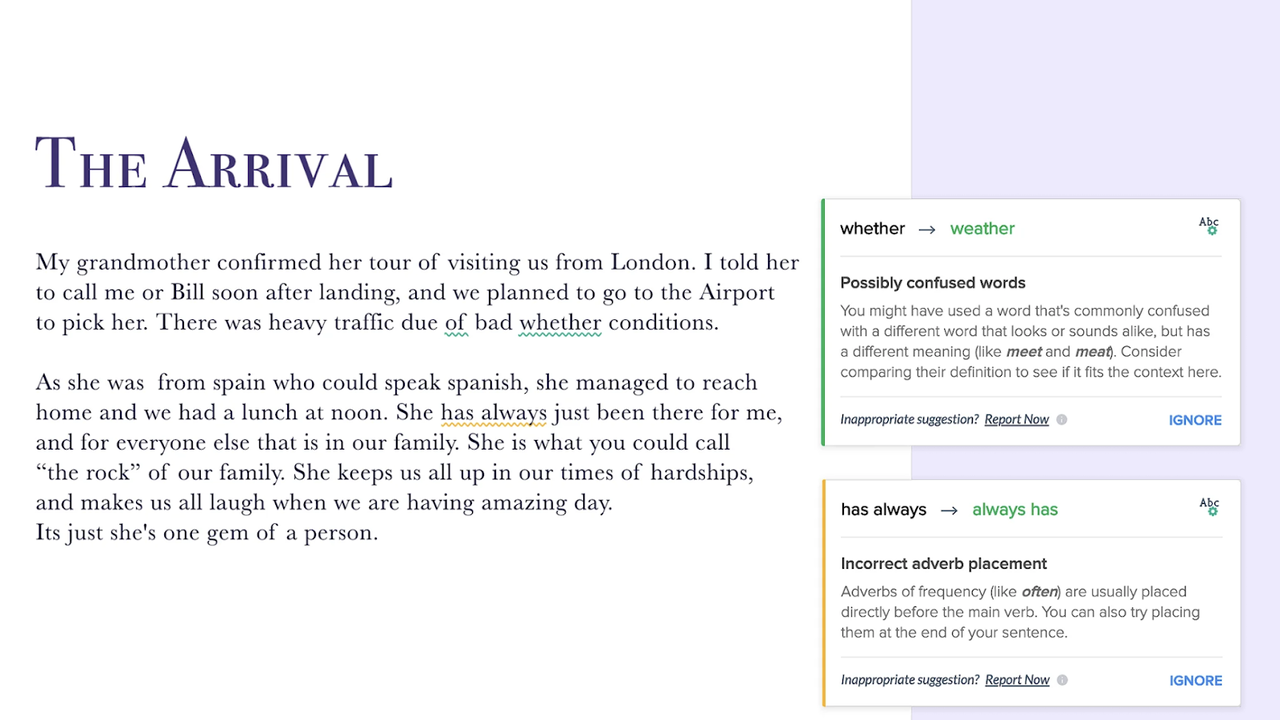
Task: Click Report Now on the adverb placement card
Action: (1017, 680)
